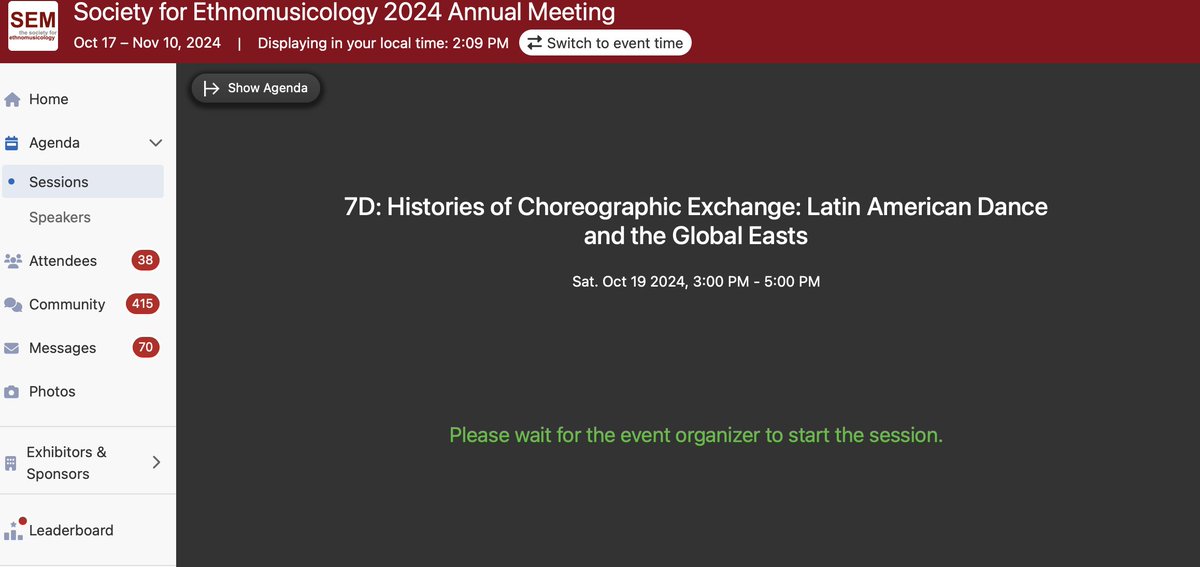Click the Switch to event time button

coord(605,43)
